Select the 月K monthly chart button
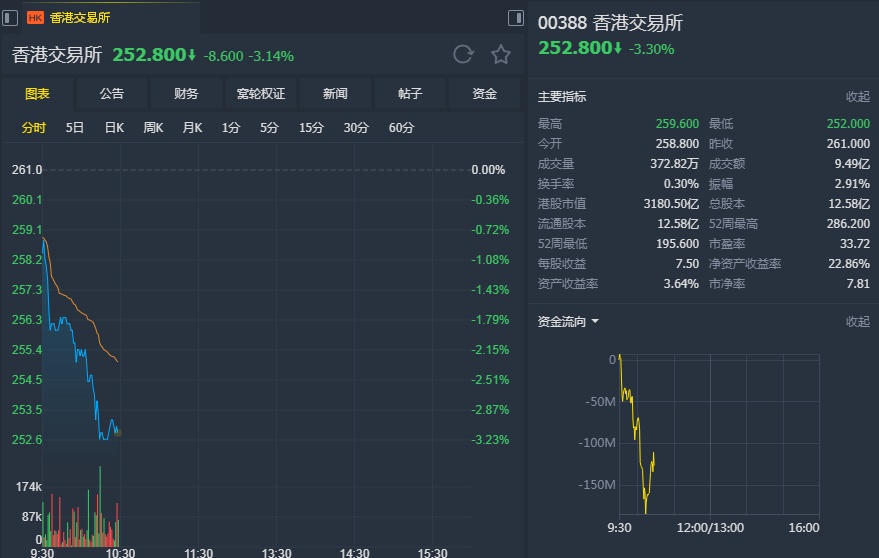Viewport: 879px width, 558px height. coord(192,127)
